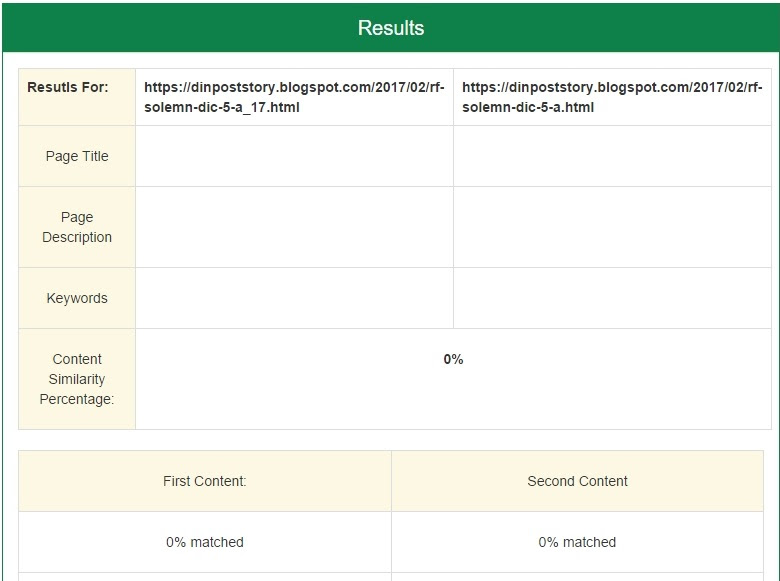Click 0% matched under First Content
This screenshot has width=780, height=581.
[204, 542]
